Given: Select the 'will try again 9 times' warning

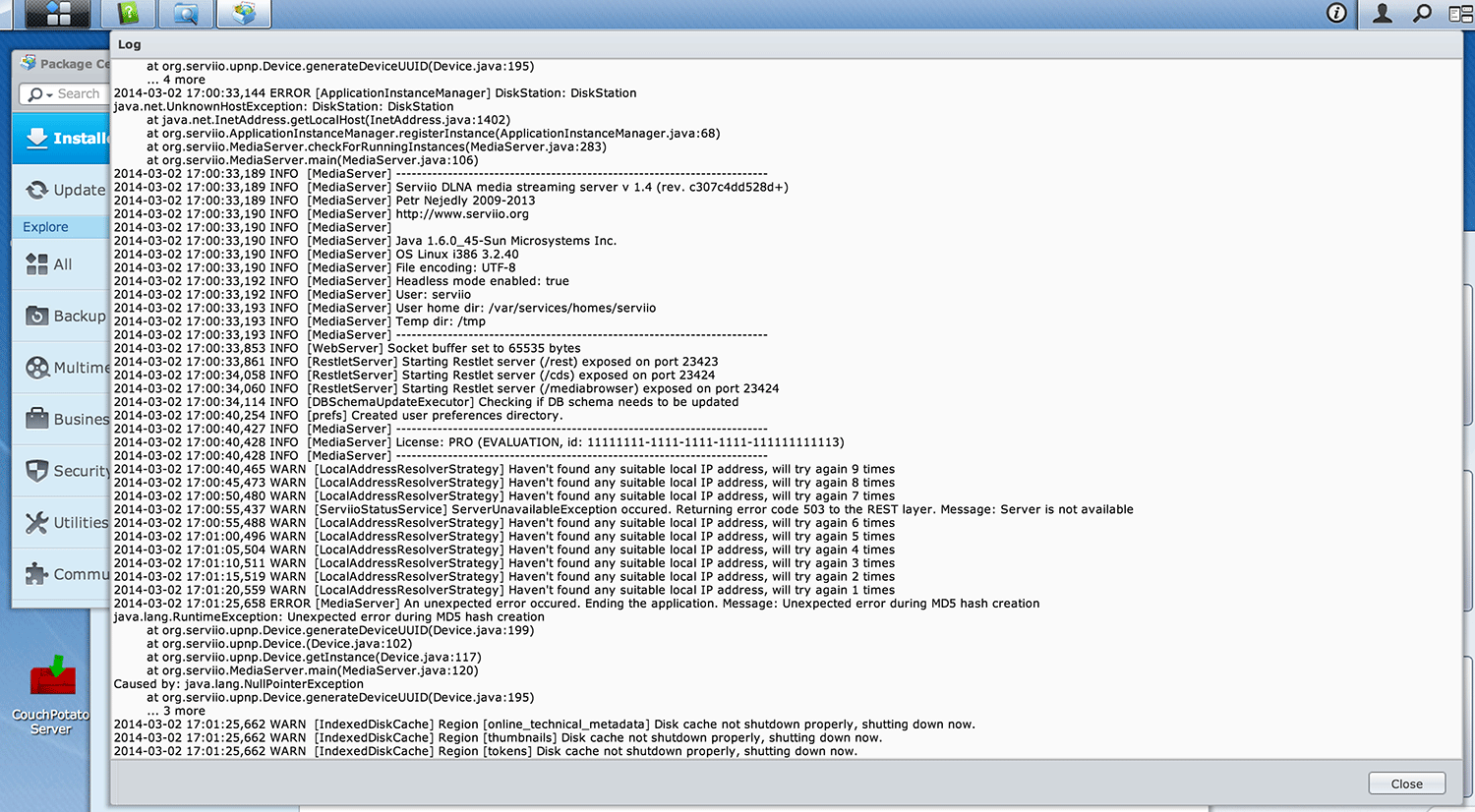Looking at the screenshot, I should coord(504,470).
